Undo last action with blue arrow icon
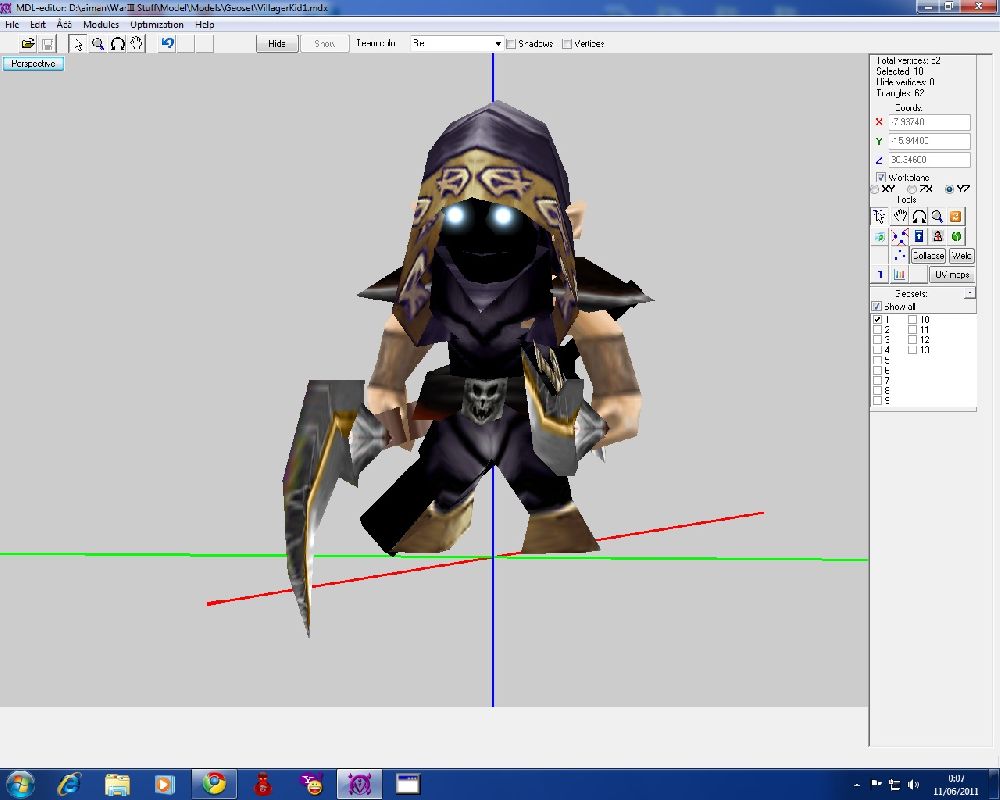The image size is (1000, 800). (168, 44)
